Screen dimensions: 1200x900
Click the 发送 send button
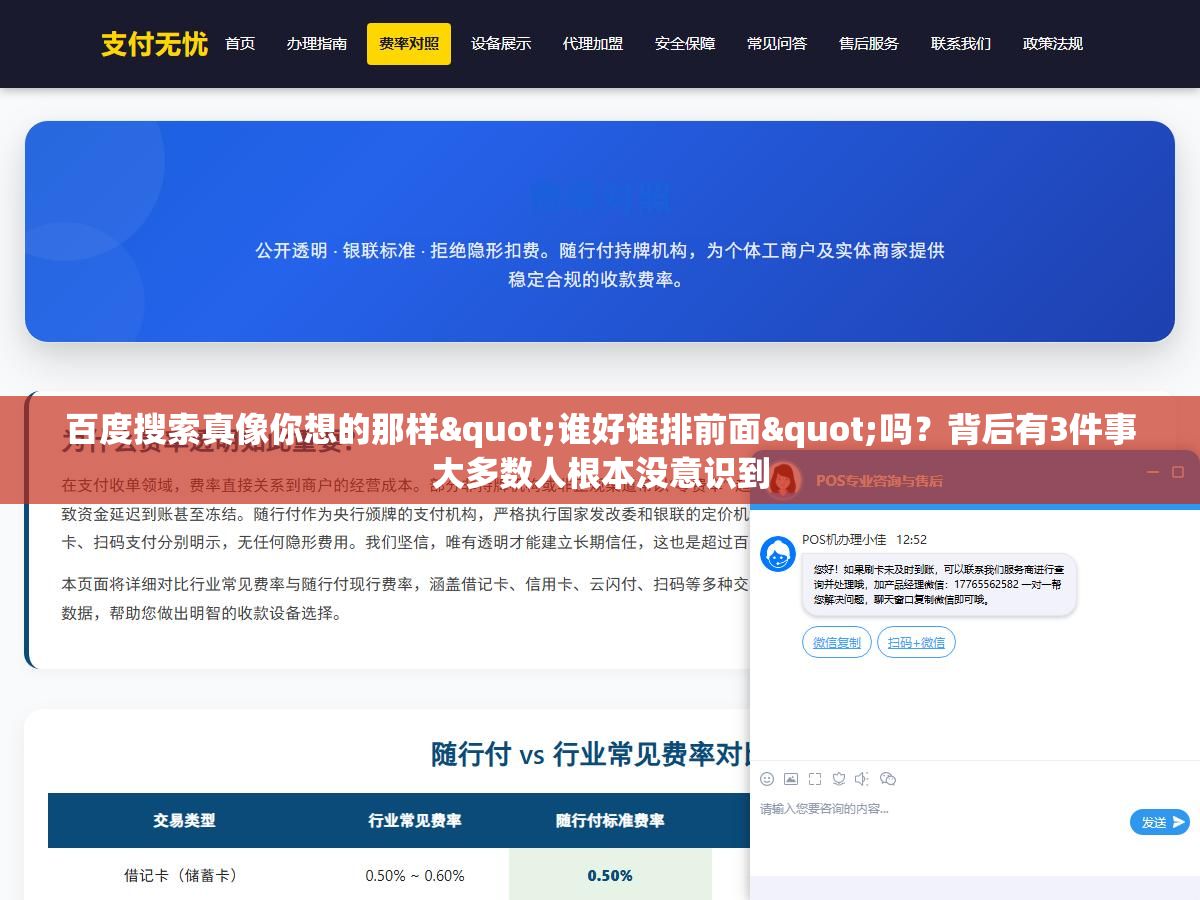point(1160,822)
